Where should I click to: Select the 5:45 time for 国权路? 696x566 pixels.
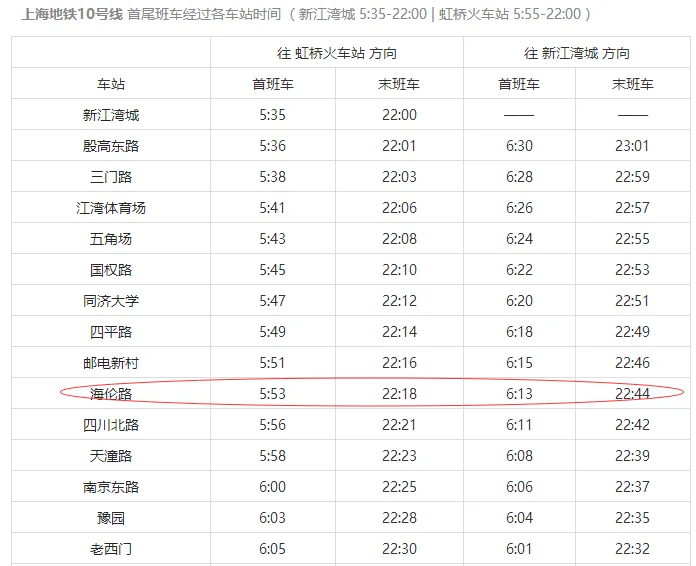pyautogui.click(x=273, y=270)
